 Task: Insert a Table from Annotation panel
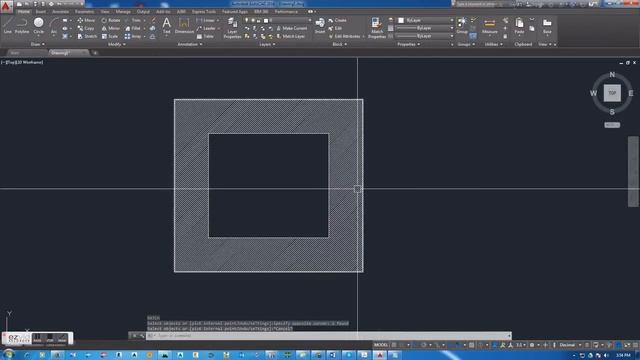[205, 36]
